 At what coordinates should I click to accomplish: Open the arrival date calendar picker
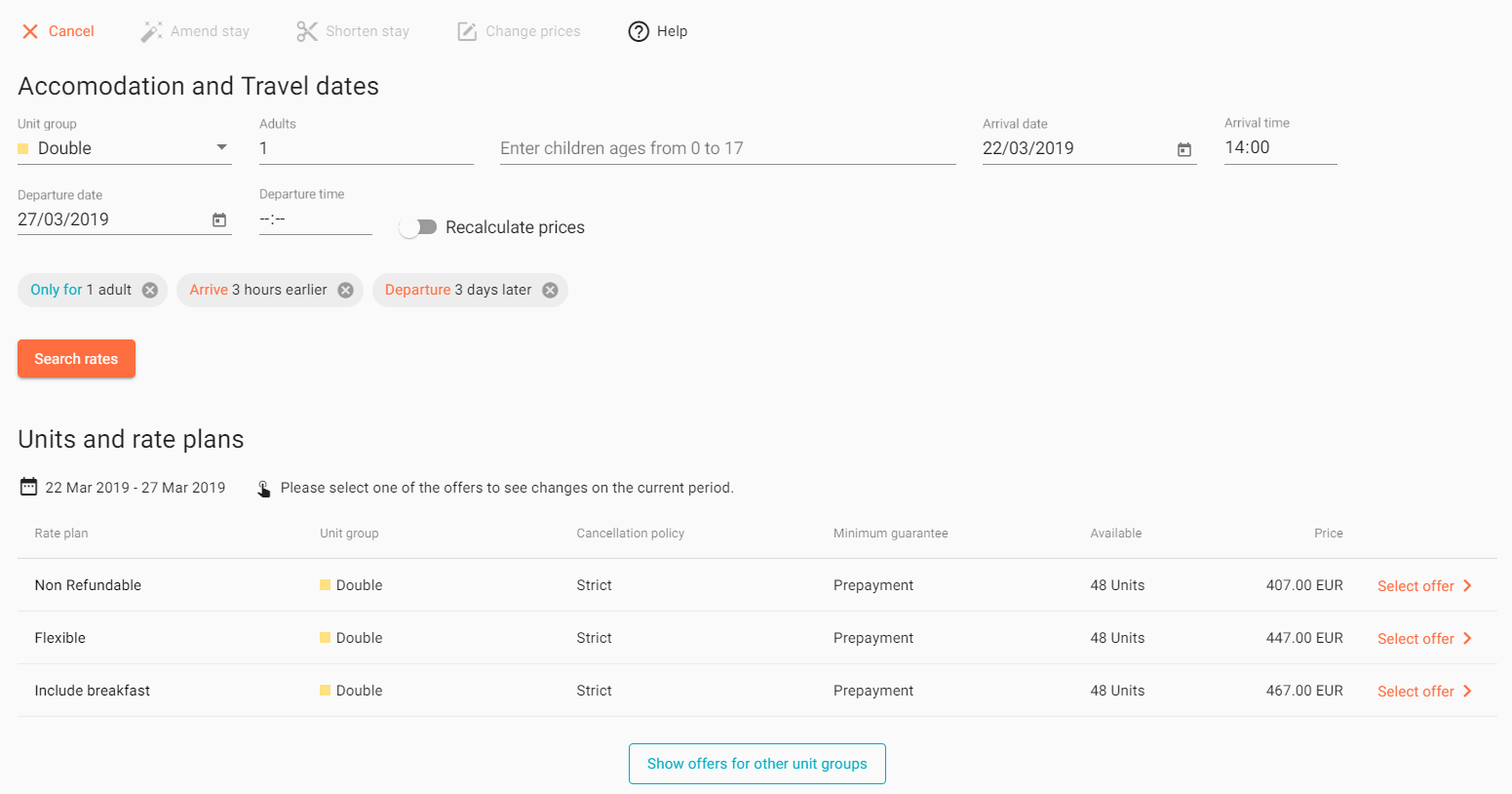(1184, 149)
